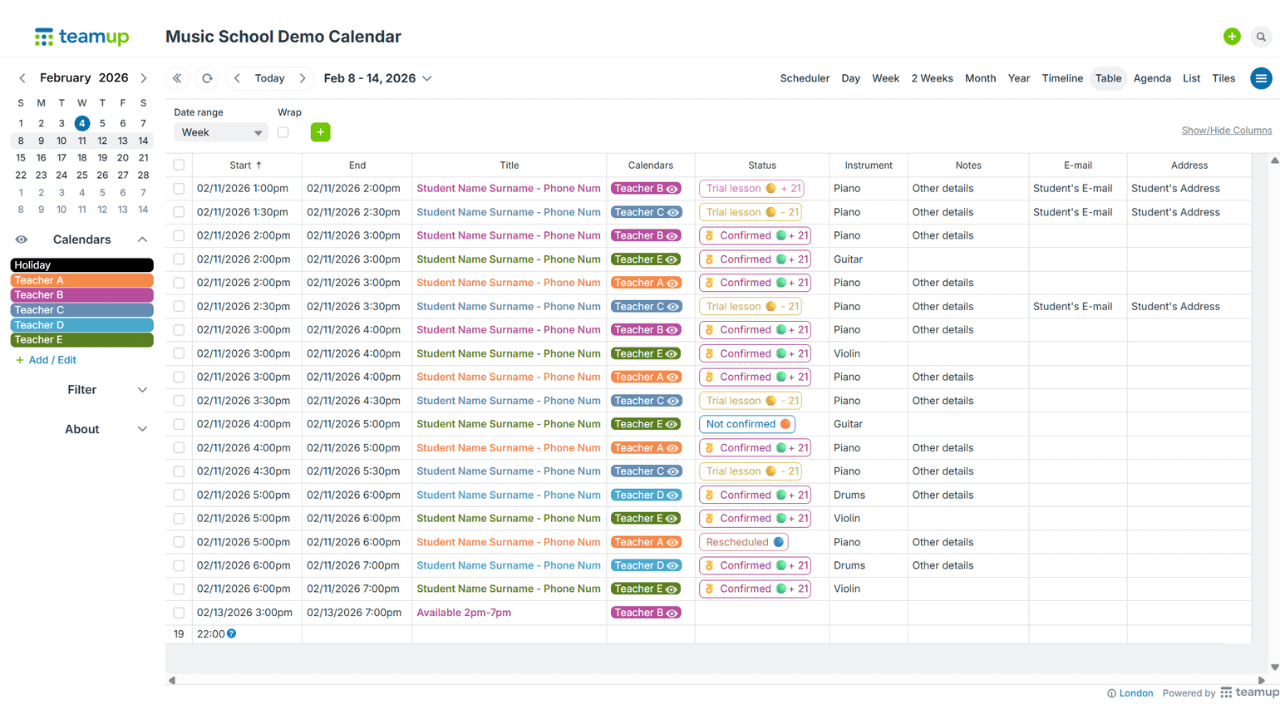1280x720 pixels.
Task: Open the search magnifier icon
Action: (1261, 37)
